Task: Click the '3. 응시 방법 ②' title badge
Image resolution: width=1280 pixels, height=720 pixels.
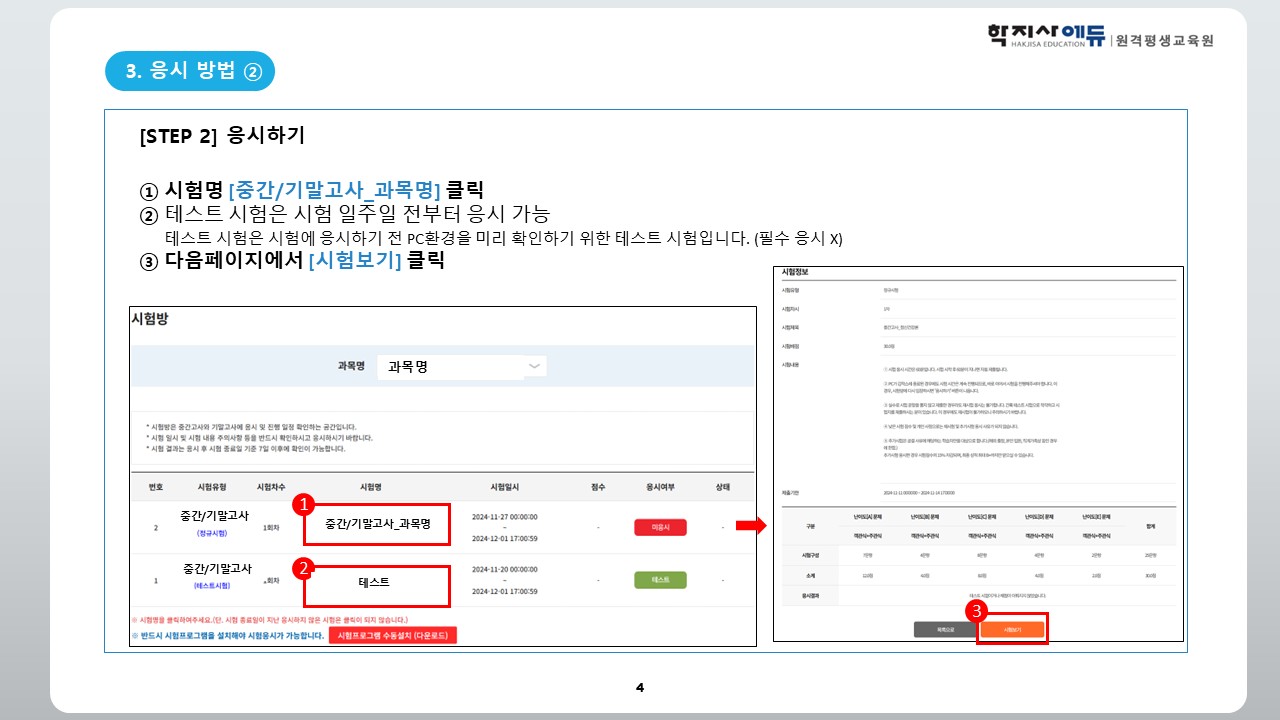Action: pos(190,70)
